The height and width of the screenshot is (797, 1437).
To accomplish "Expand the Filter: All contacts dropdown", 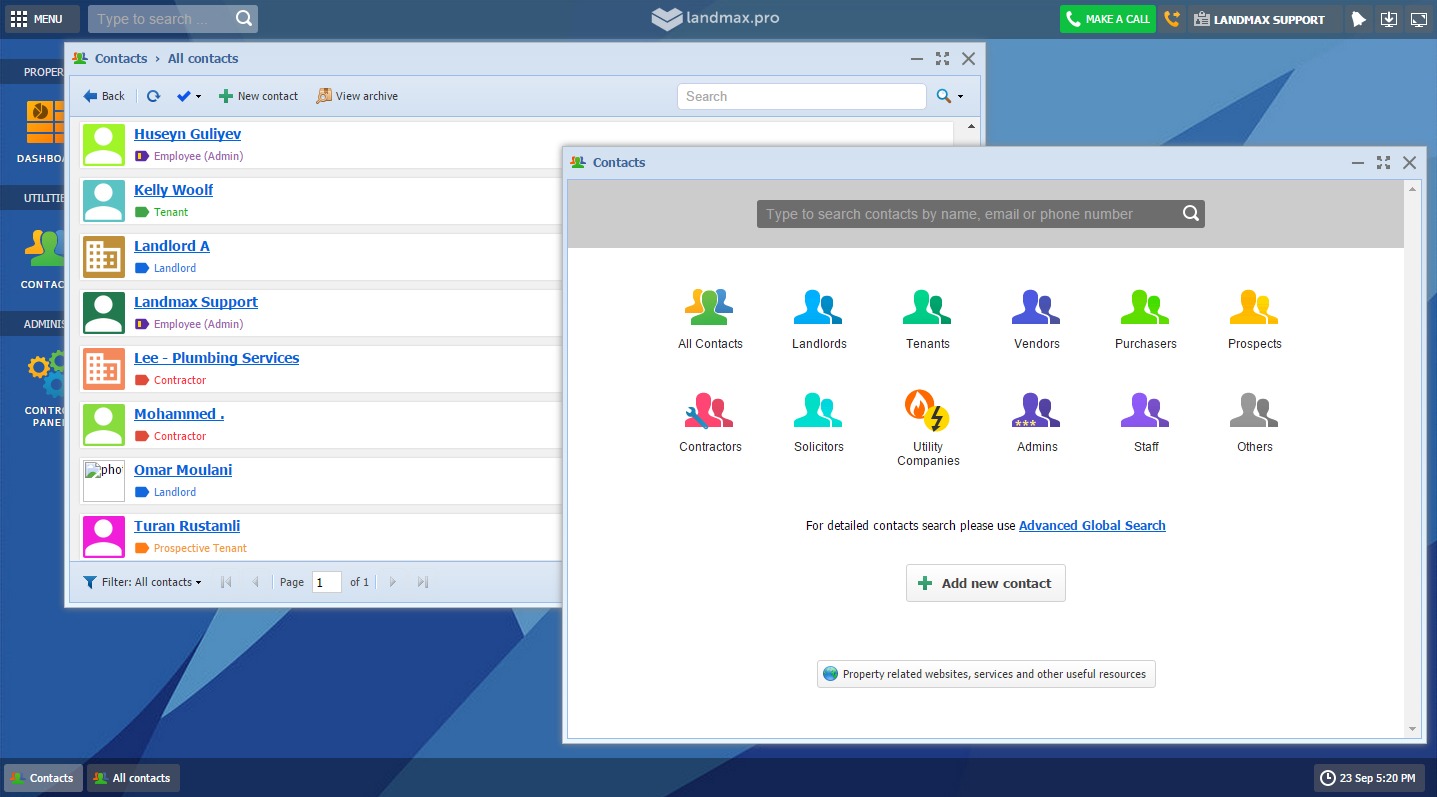I will tap(142, 582).
